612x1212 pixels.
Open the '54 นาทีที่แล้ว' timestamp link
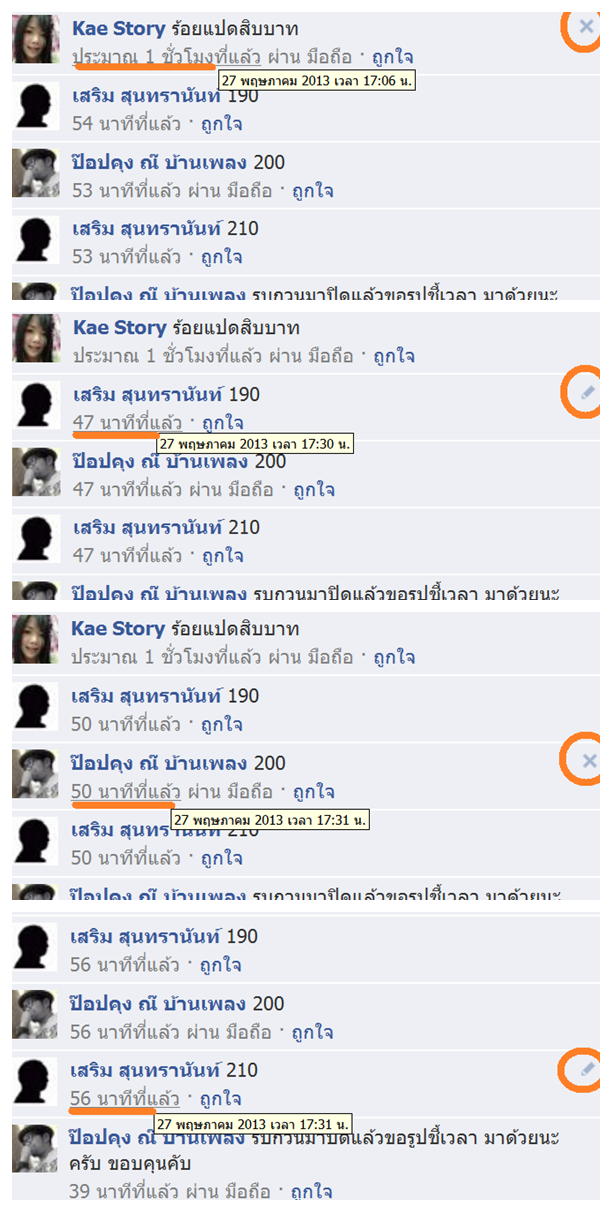coord(128,124)
